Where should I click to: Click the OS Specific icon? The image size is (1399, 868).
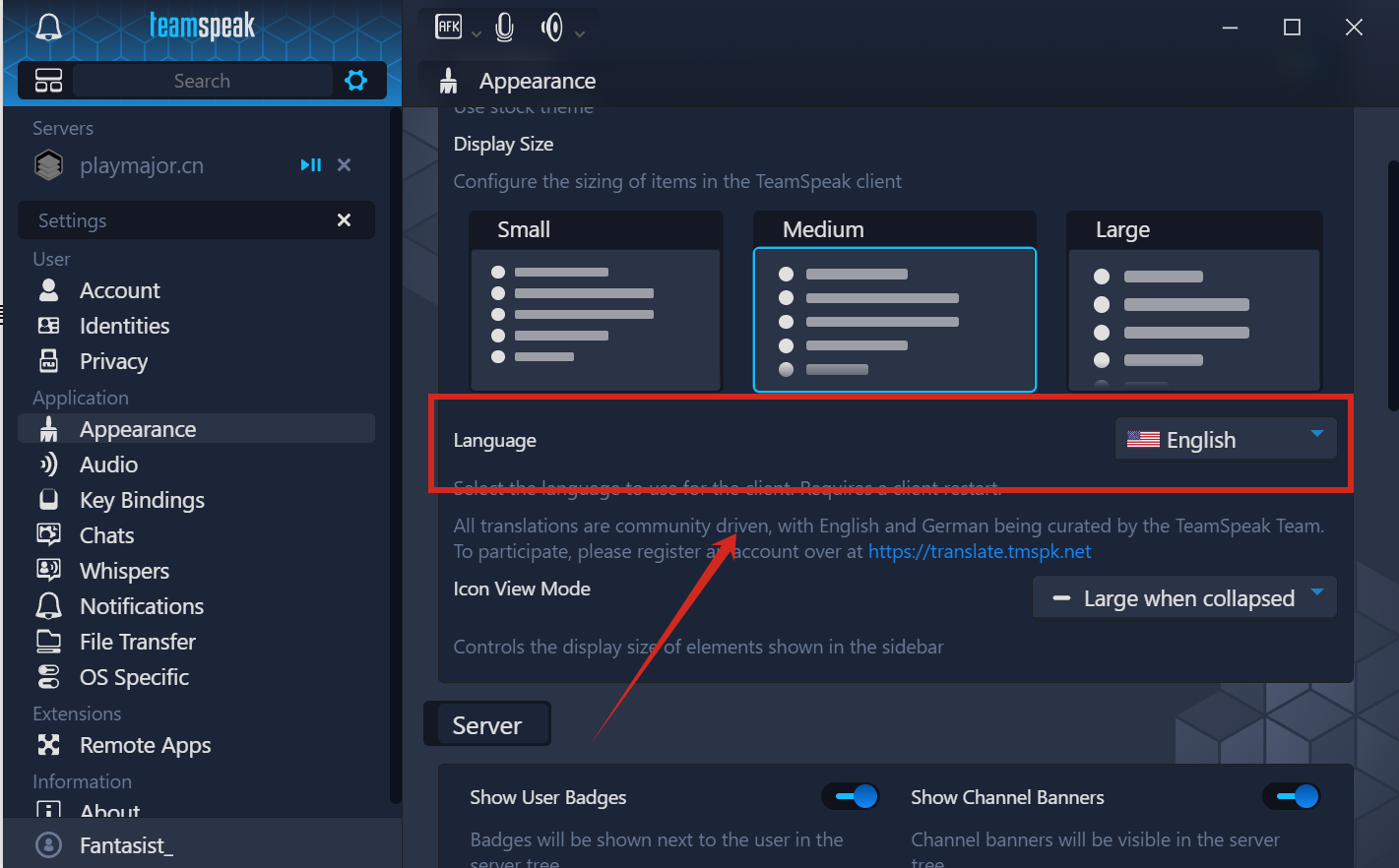(x=48, y=677)
